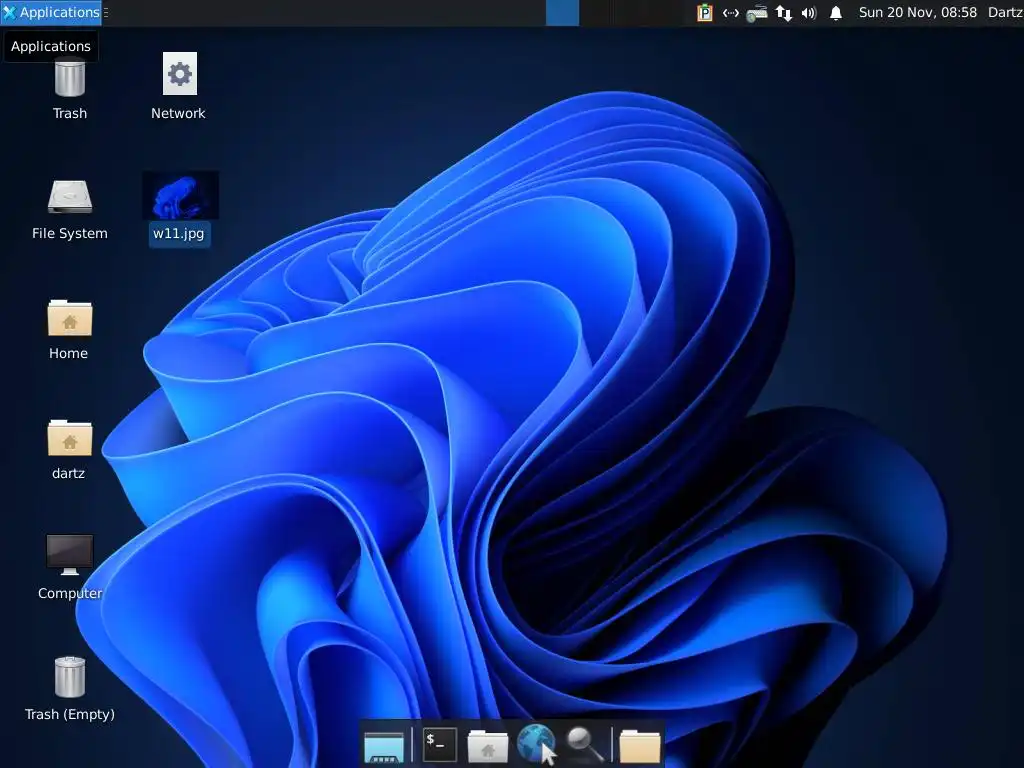Select the w11.jpg image thumbnail

180,195
